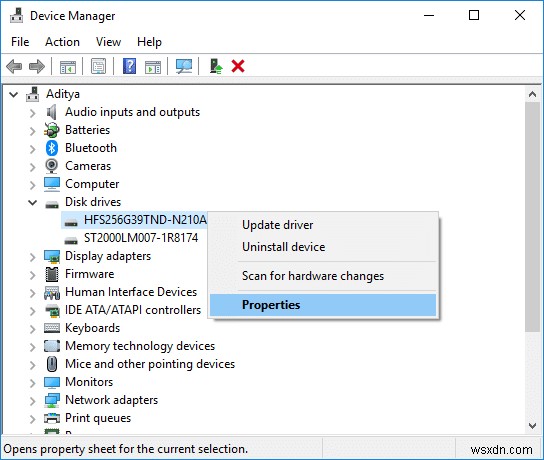The image size is (544, 460).
Task: Open the View menu
Action: pyautogui.click(x=109, y=42)
